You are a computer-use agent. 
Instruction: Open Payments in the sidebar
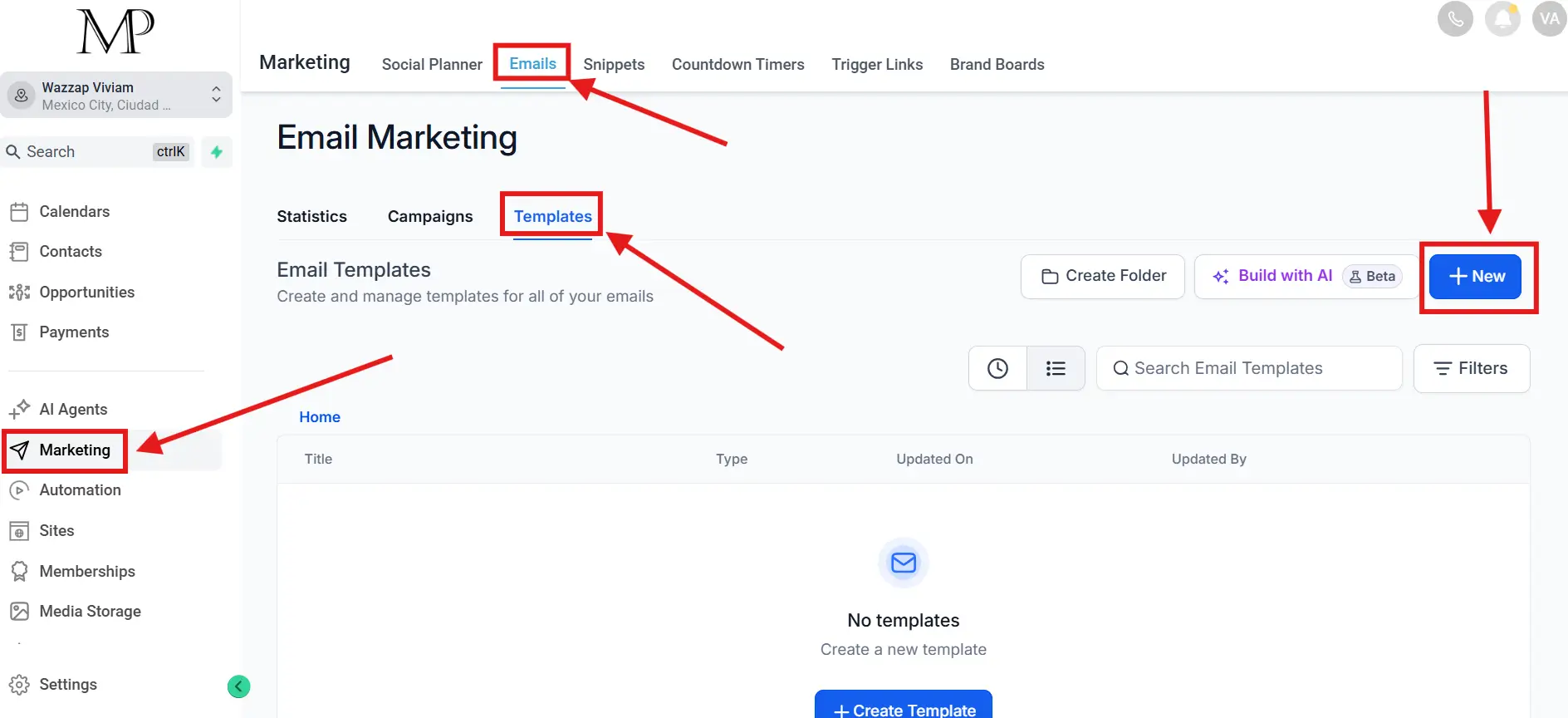(x=74, y=332)
